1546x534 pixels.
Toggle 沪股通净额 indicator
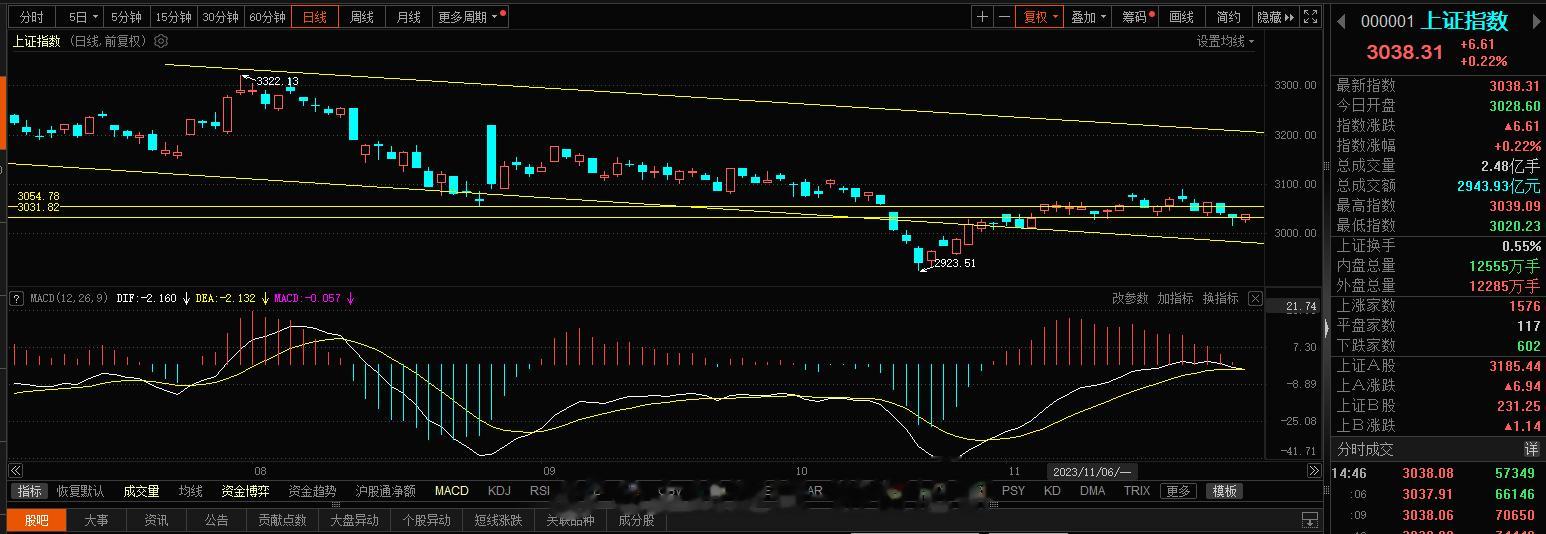pos(386,491)
